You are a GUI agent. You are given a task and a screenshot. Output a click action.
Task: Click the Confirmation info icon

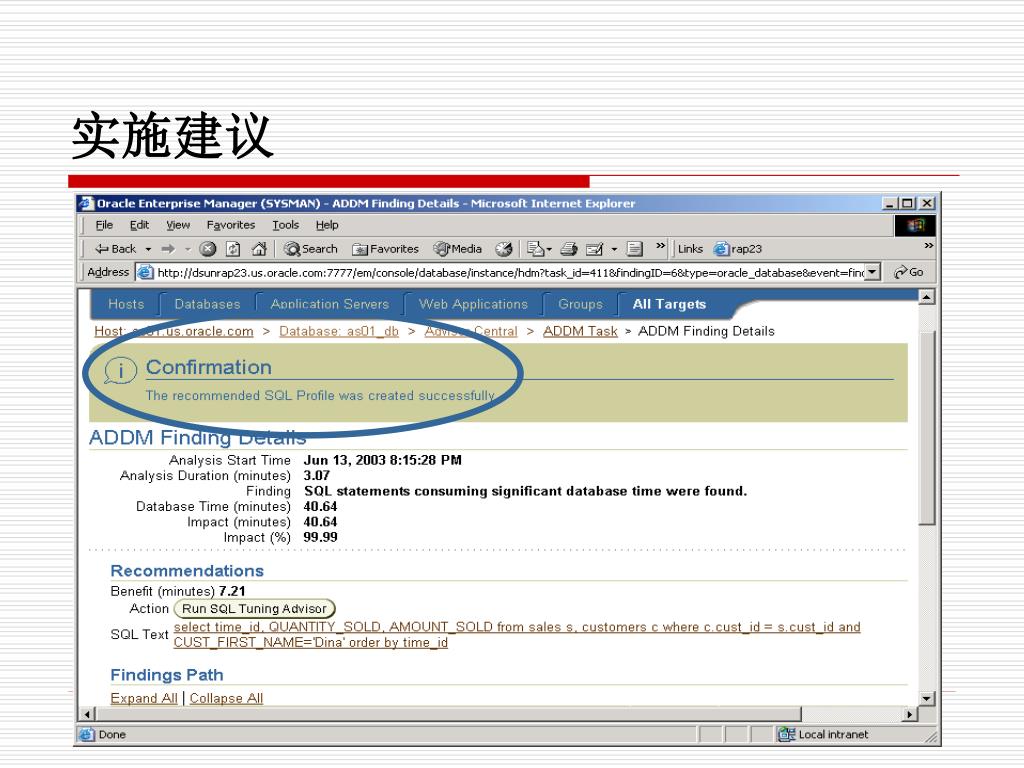point(120,370)
